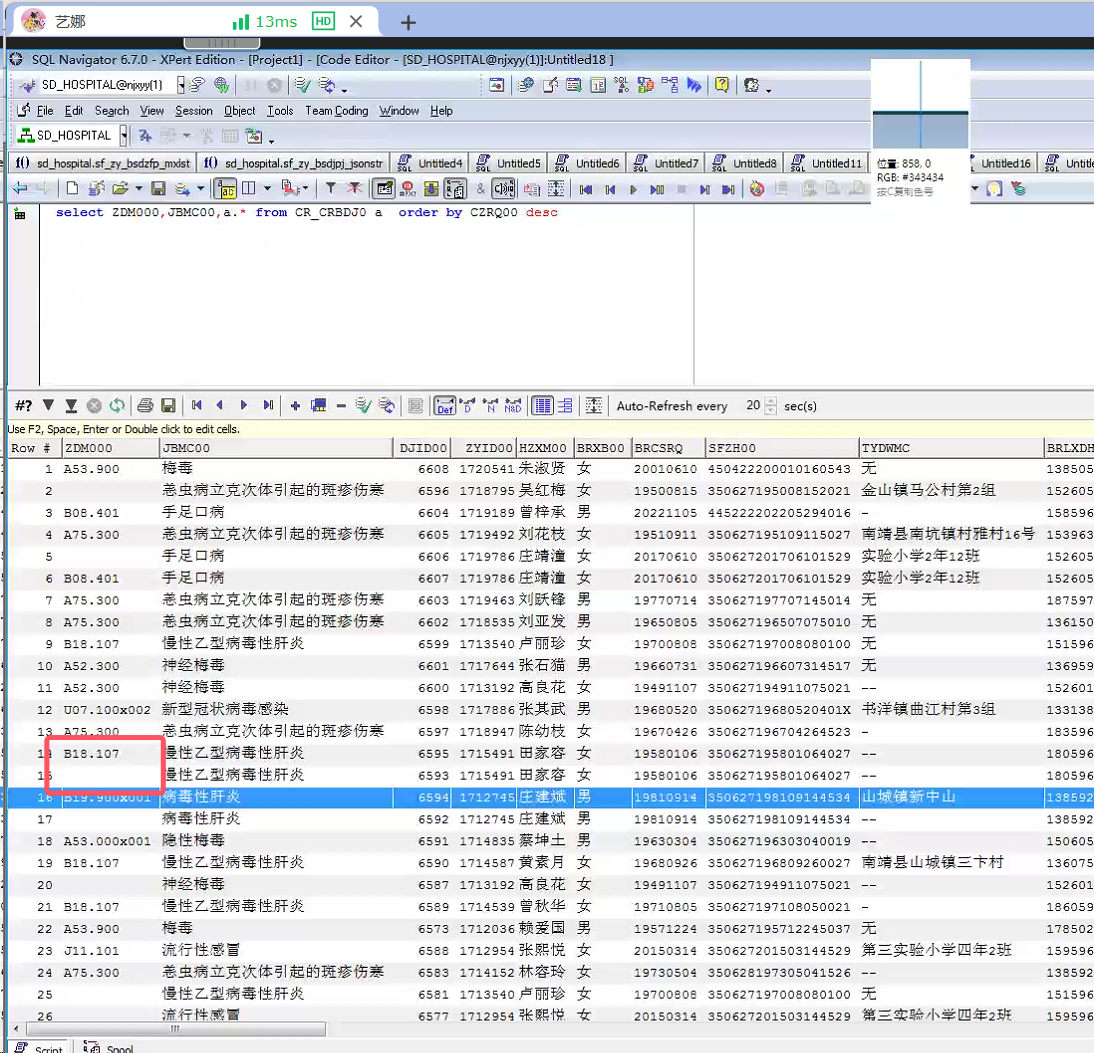This screenshot has width=1094, height=1053.
Task: Click the green Execute play button
Action: pyautogui.click(x=633, y=189)
